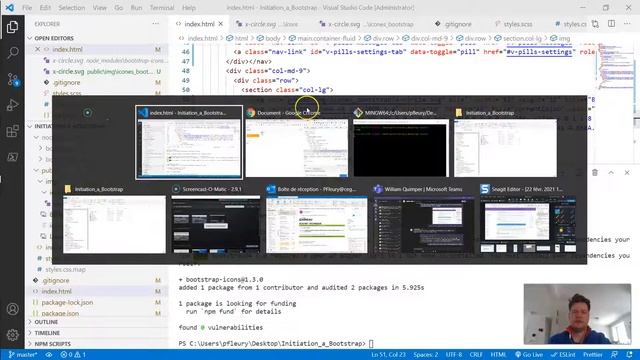This screenshot has width=640, height=360.
Task: Select the Microsoft Teams window thumbnail
Action: point(424,219)
